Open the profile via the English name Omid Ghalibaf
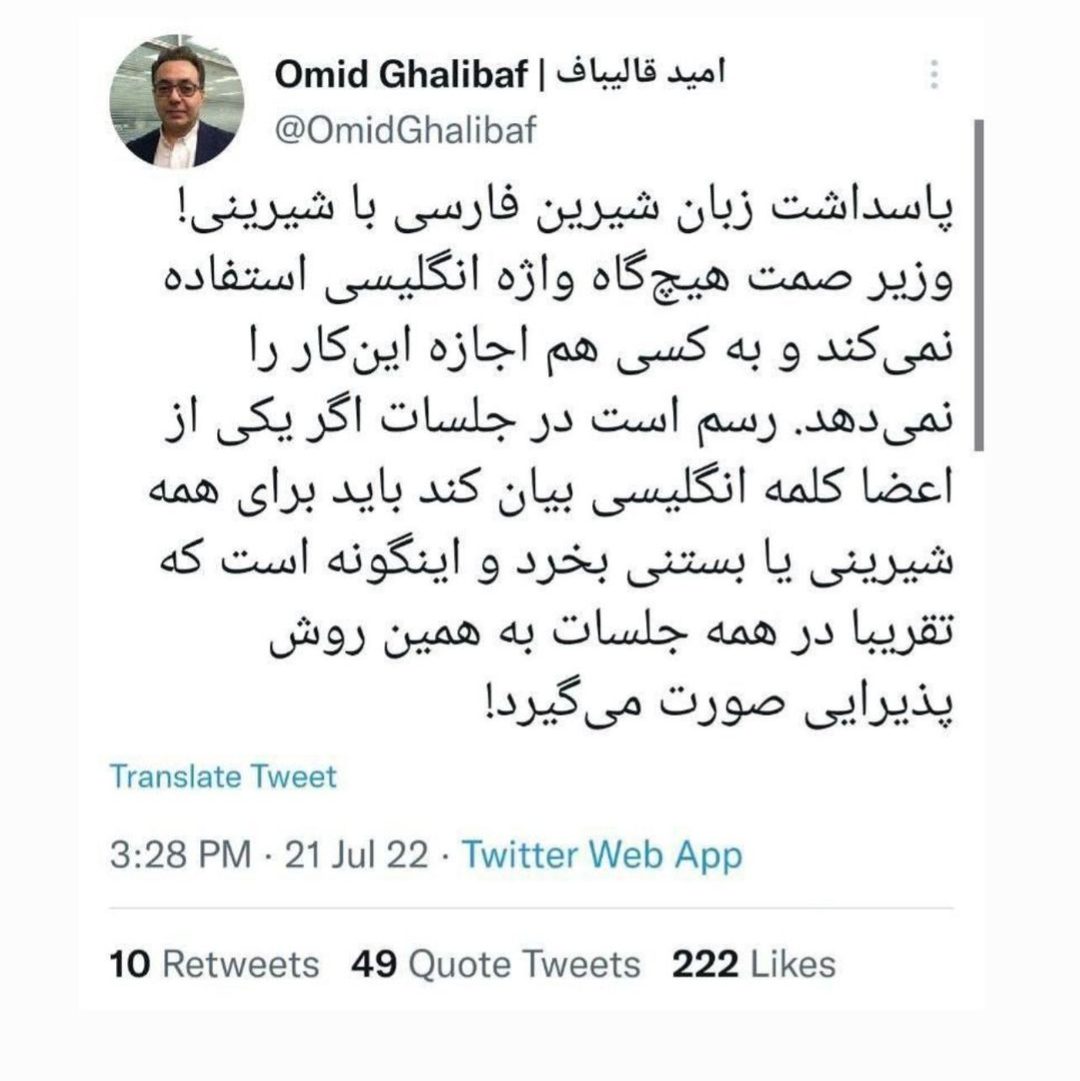Viewport: 1080px width, 1081px height. [400, 75]
